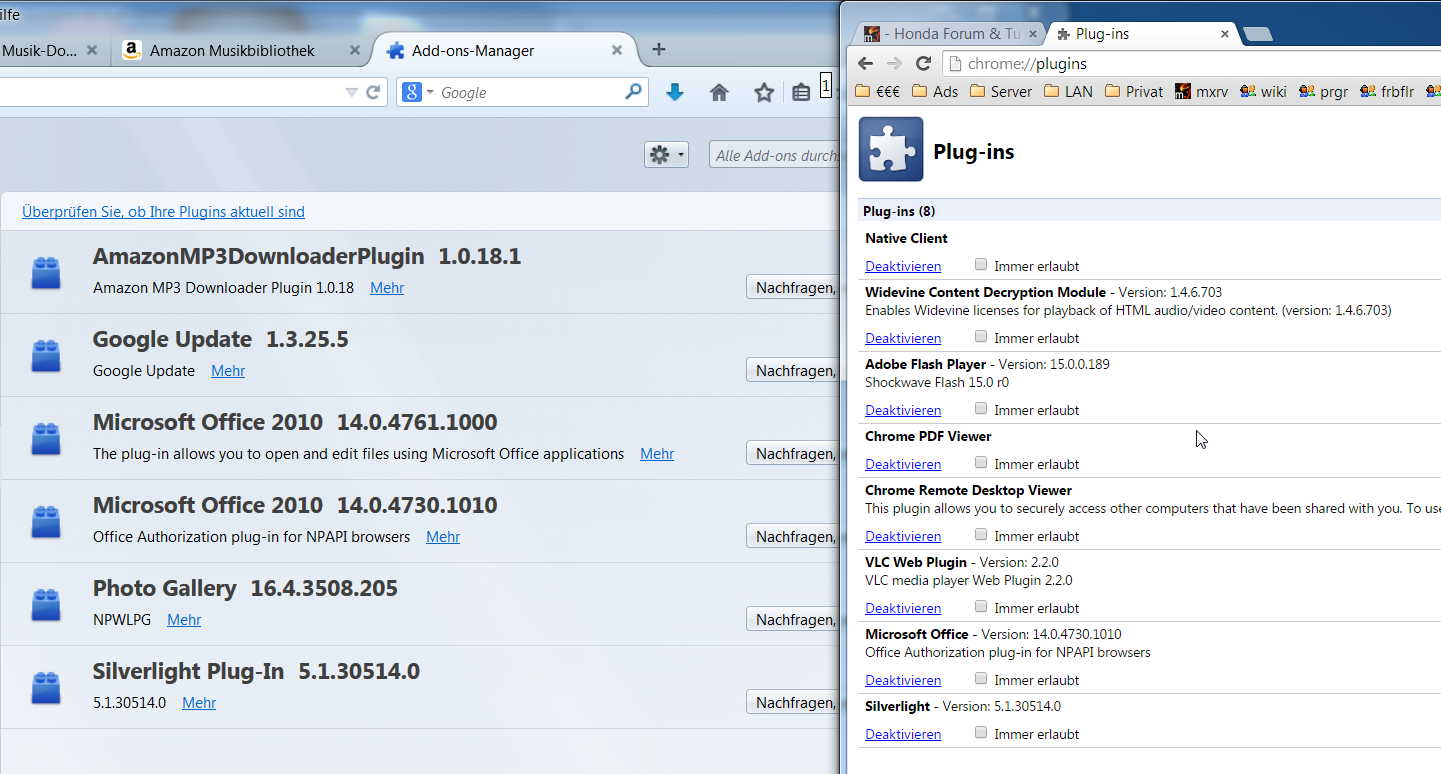Click Firefox reload icon in URL bar
Viewport: 1441px width, 774px height.
(x=373, y=92)
